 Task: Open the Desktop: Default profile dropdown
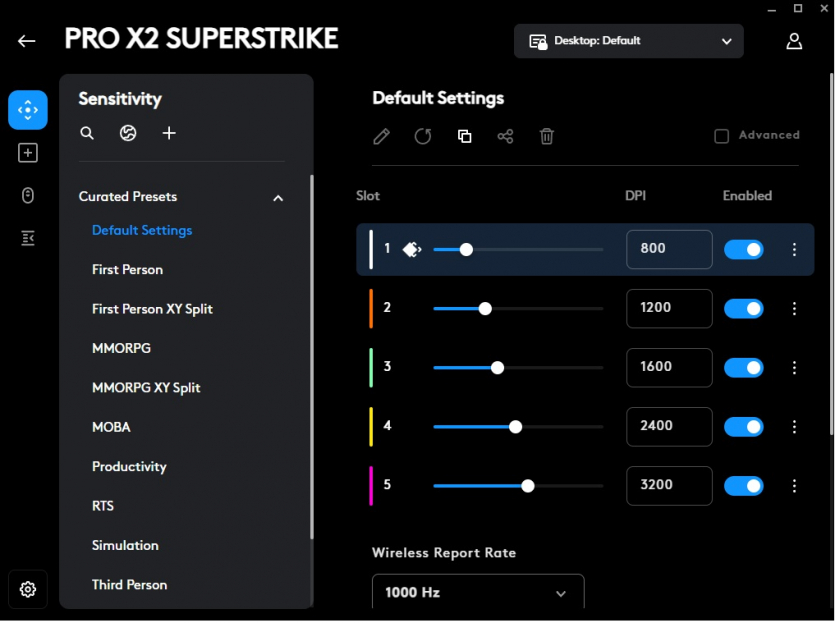coord(629,41)
